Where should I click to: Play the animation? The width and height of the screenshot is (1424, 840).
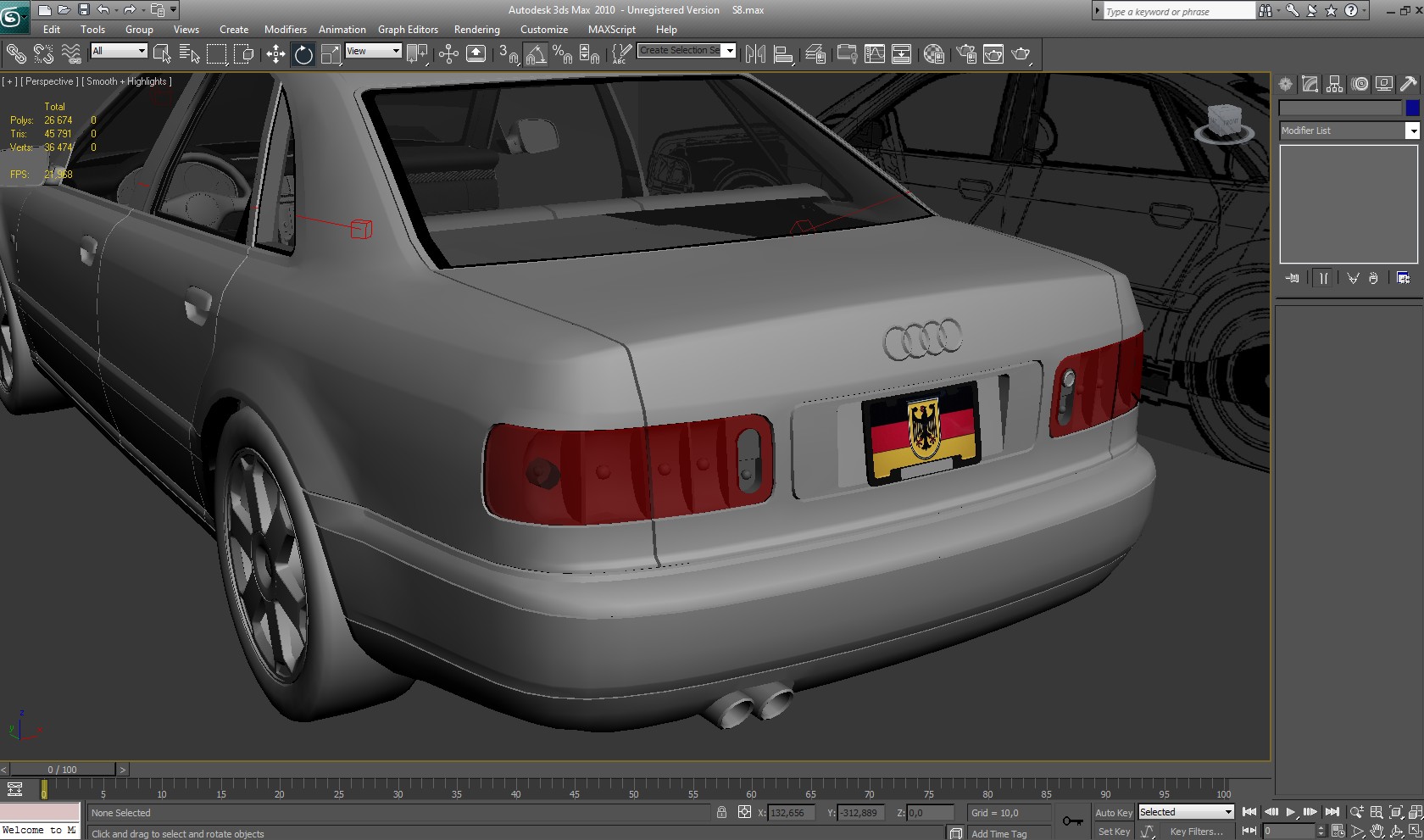pos(1290,812)
